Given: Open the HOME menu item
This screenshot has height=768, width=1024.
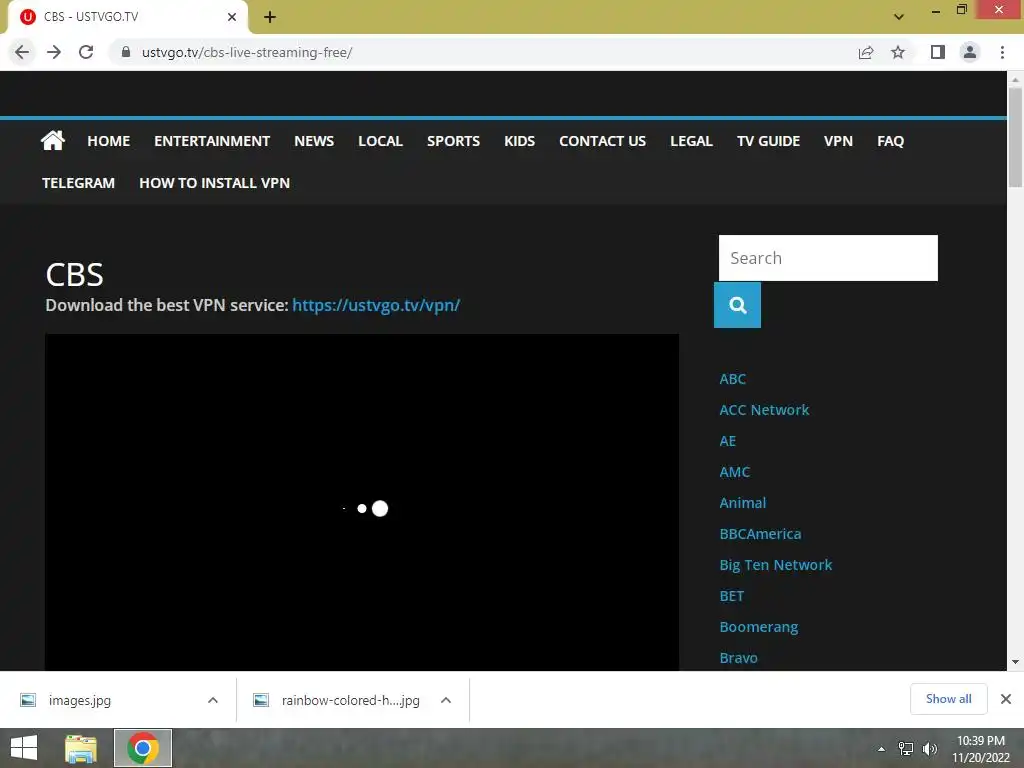Looking at the screenshot, I should pyautogui.click(x=108, y=141).
